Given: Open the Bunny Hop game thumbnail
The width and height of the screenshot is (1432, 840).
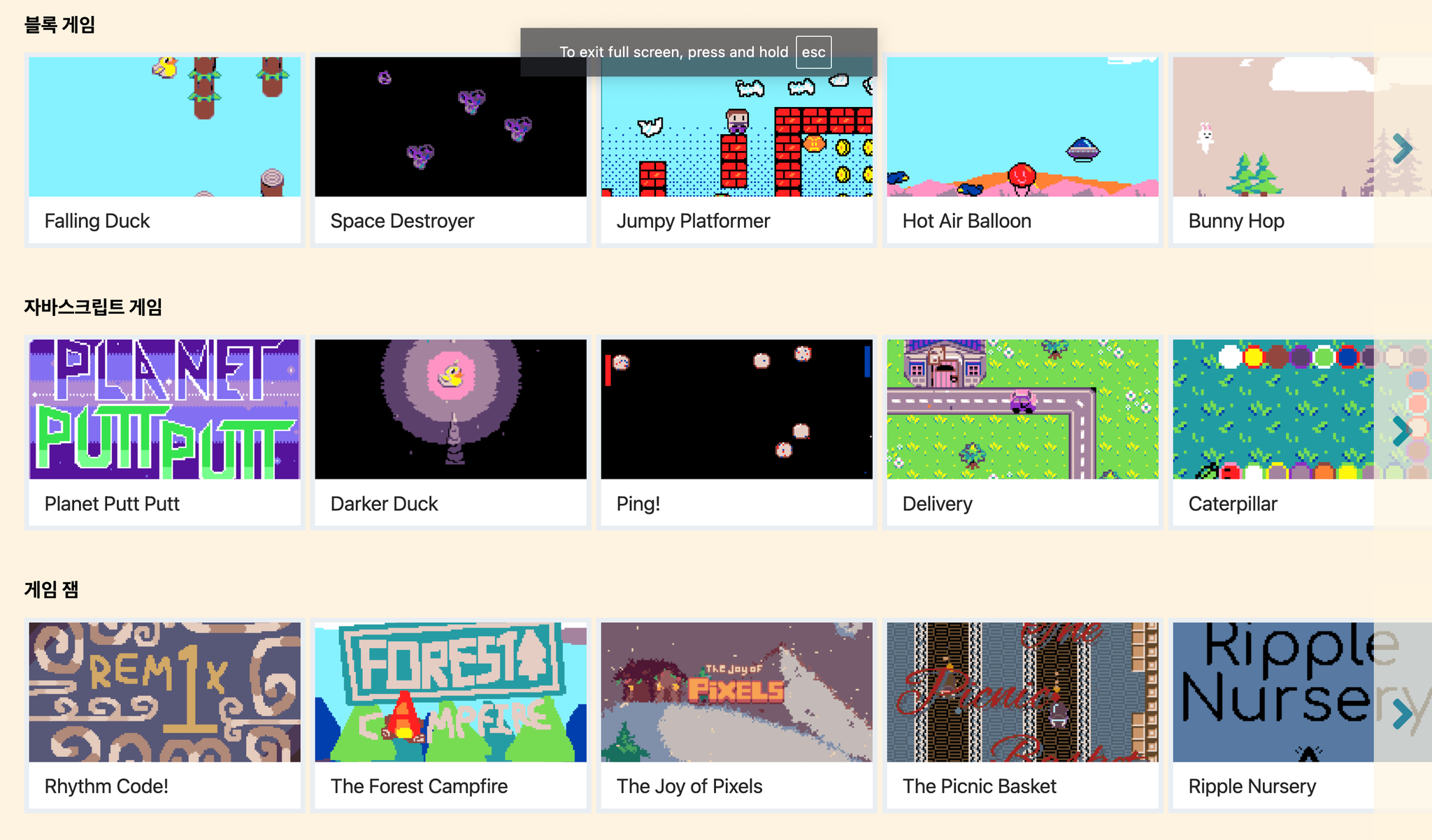Looking at the screenshot, I should 1273,126.
